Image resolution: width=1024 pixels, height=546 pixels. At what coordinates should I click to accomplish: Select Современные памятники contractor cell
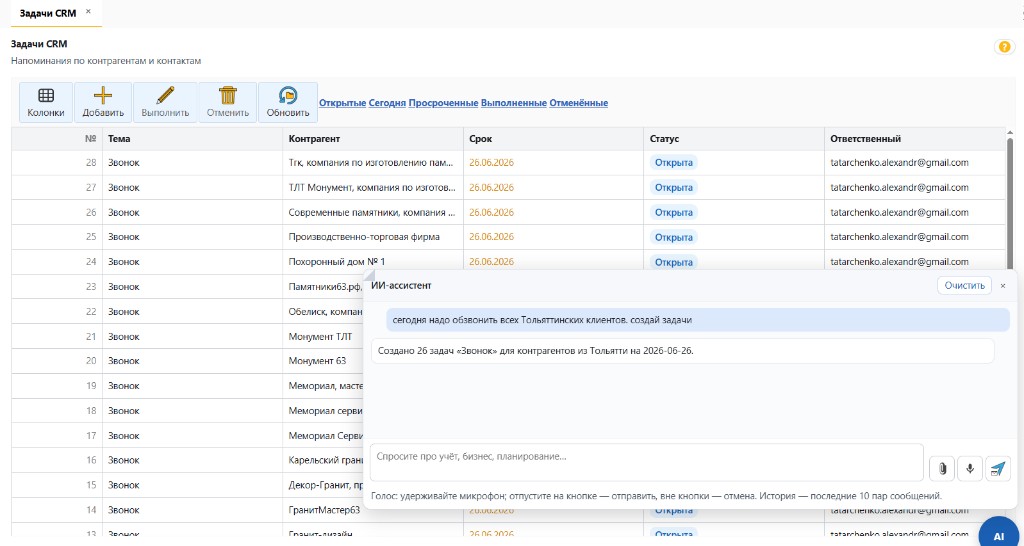372,212
